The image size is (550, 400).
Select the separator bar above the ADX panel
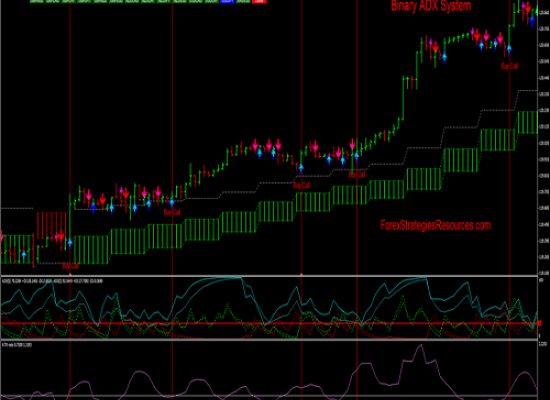[269, 276]
